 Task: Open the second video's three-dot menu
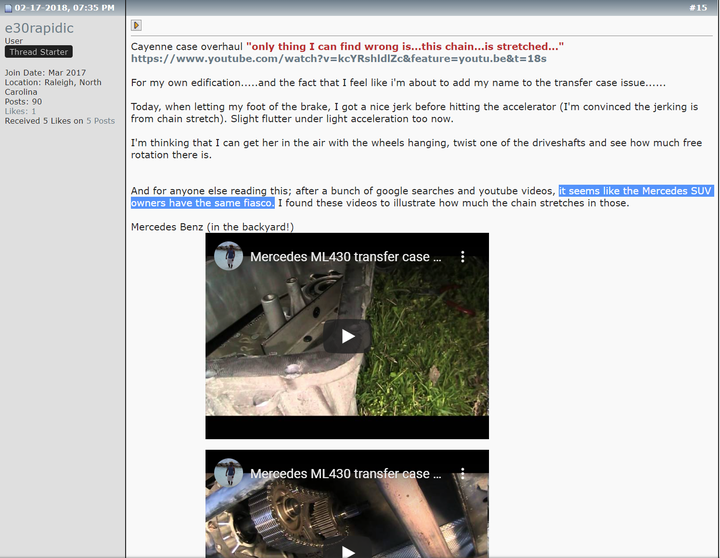click(462, 473)
